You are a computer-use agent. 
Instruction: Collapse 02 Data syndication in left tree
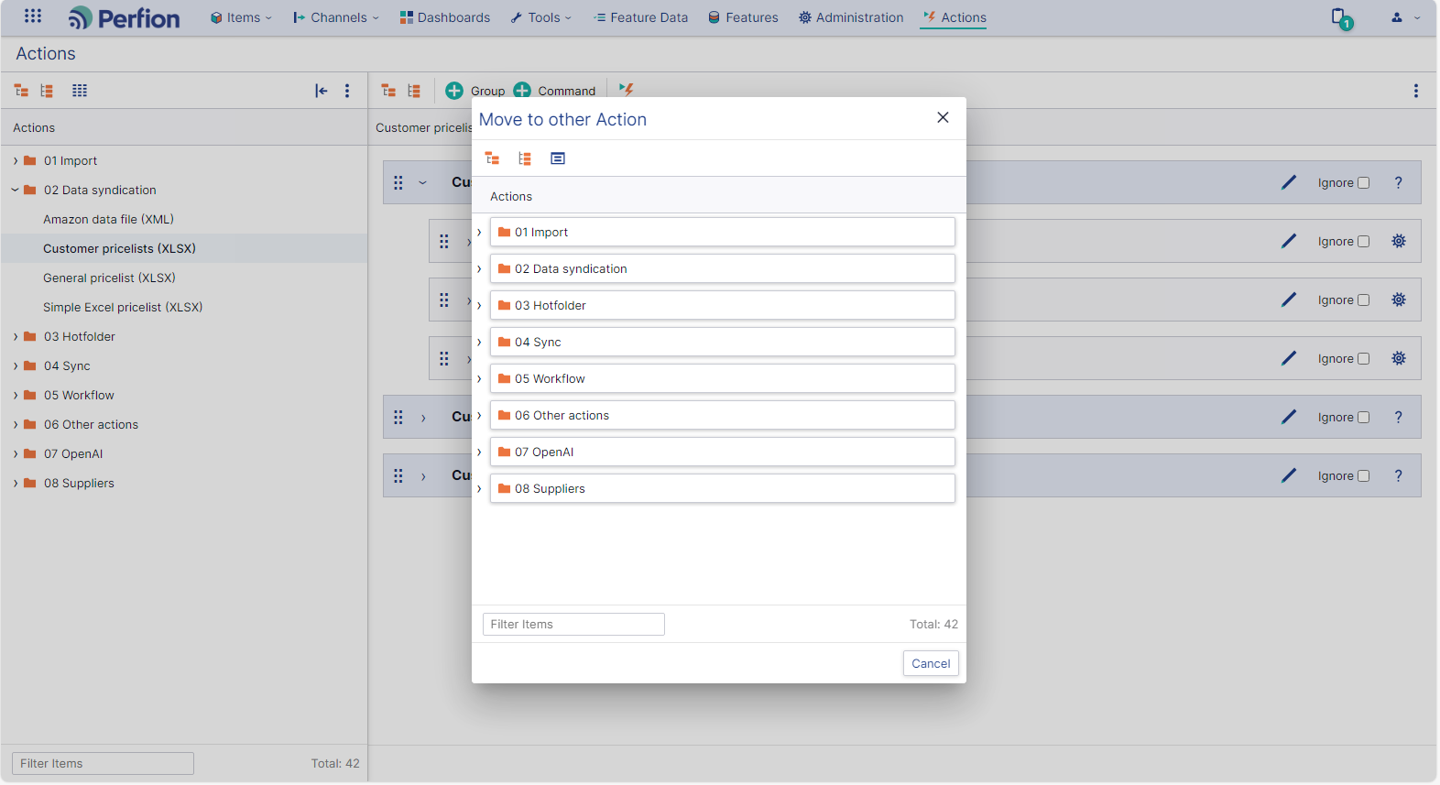click(15, 190)
